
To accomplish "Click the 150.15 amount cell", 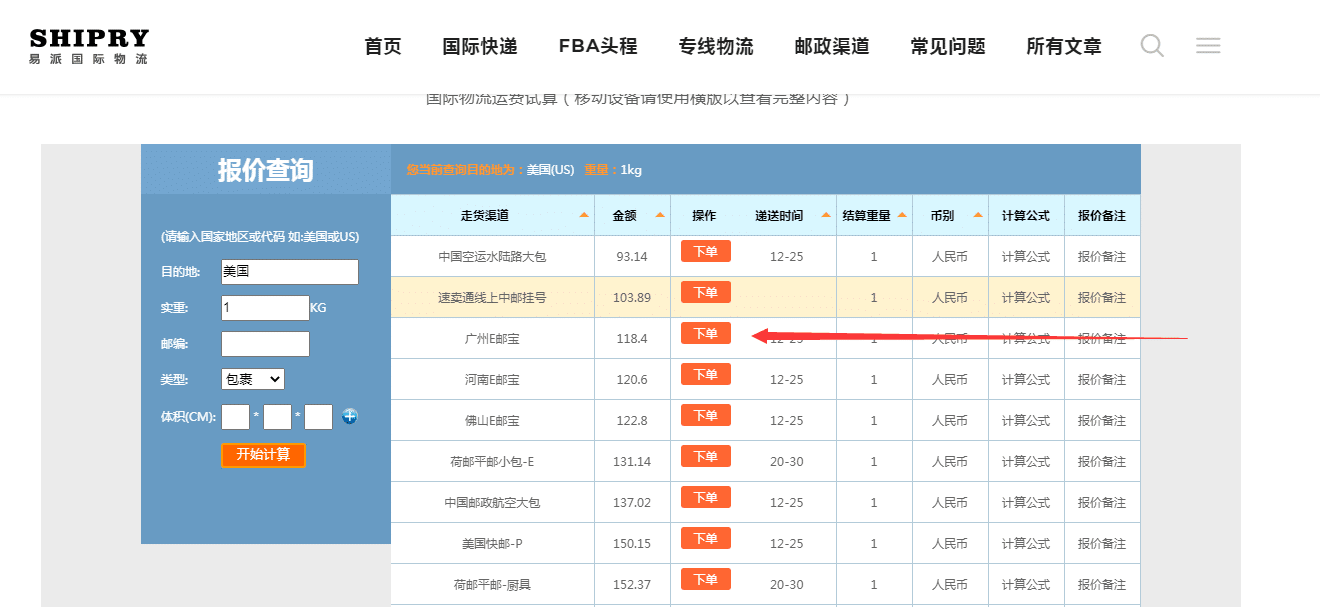I will (632, 544).
